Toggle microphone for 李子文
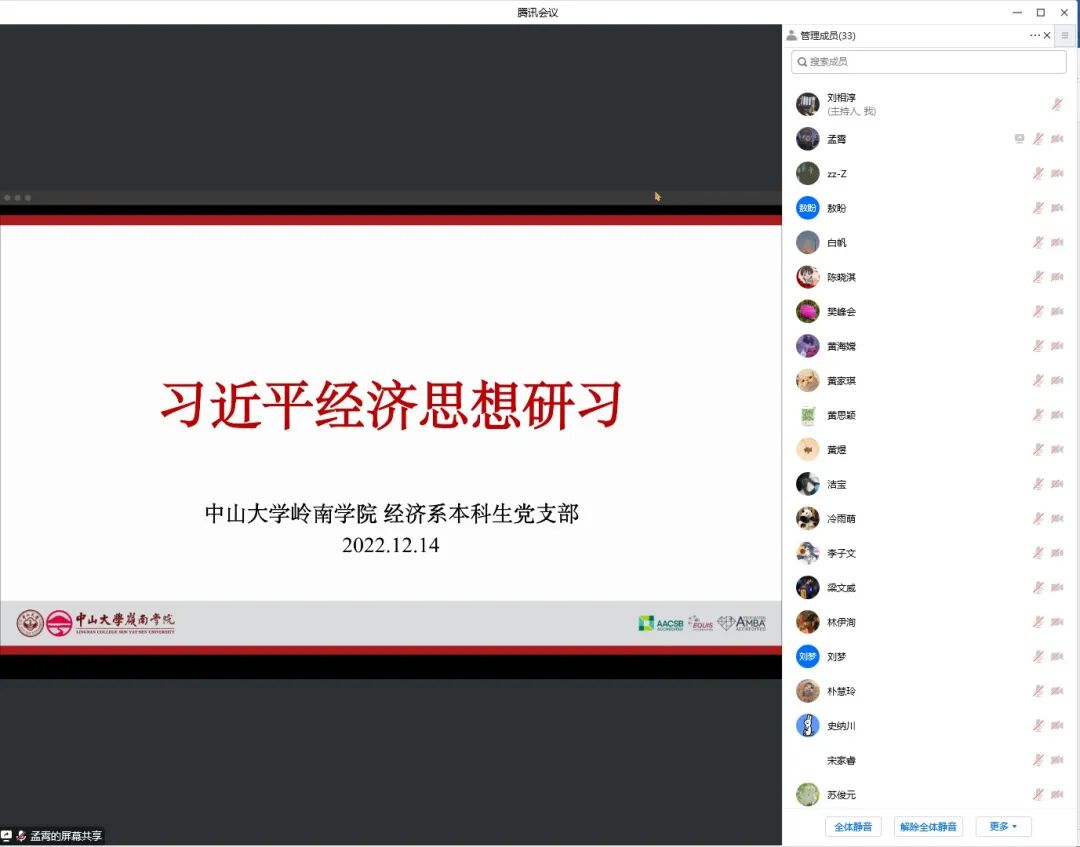The height and width of the screenshot is (847, 1080). click(1039, 553)
